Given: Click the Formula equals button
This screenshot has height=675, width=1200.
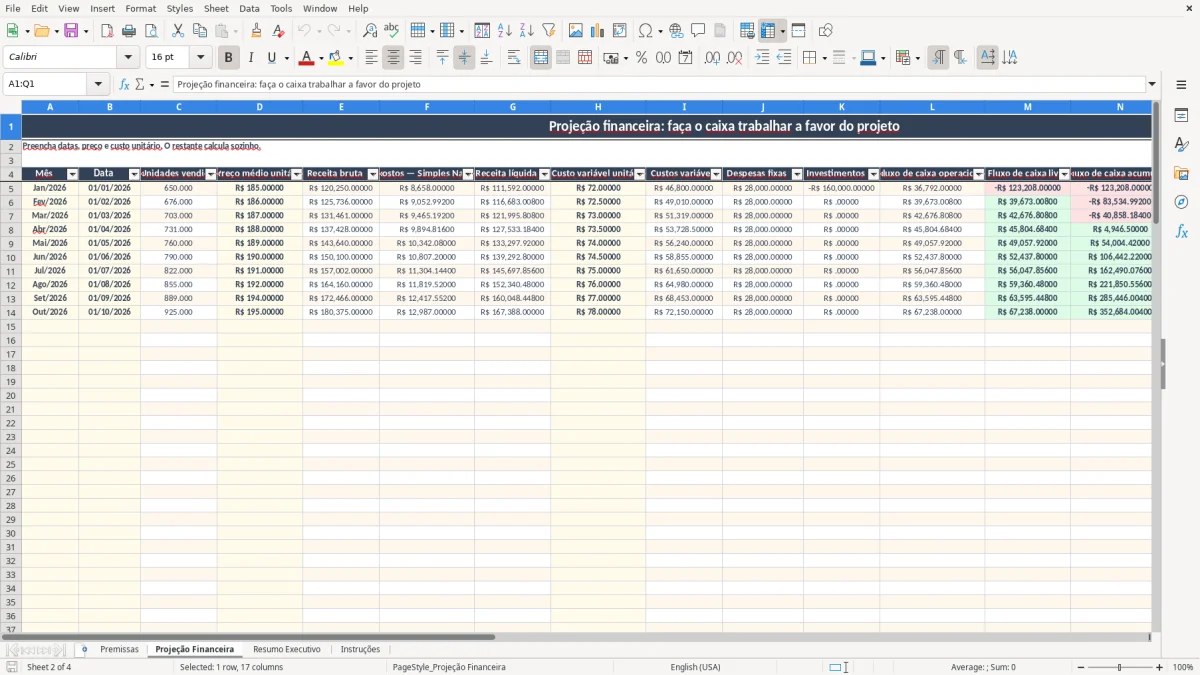Looking at the screenshot, I should click(164, 84).
